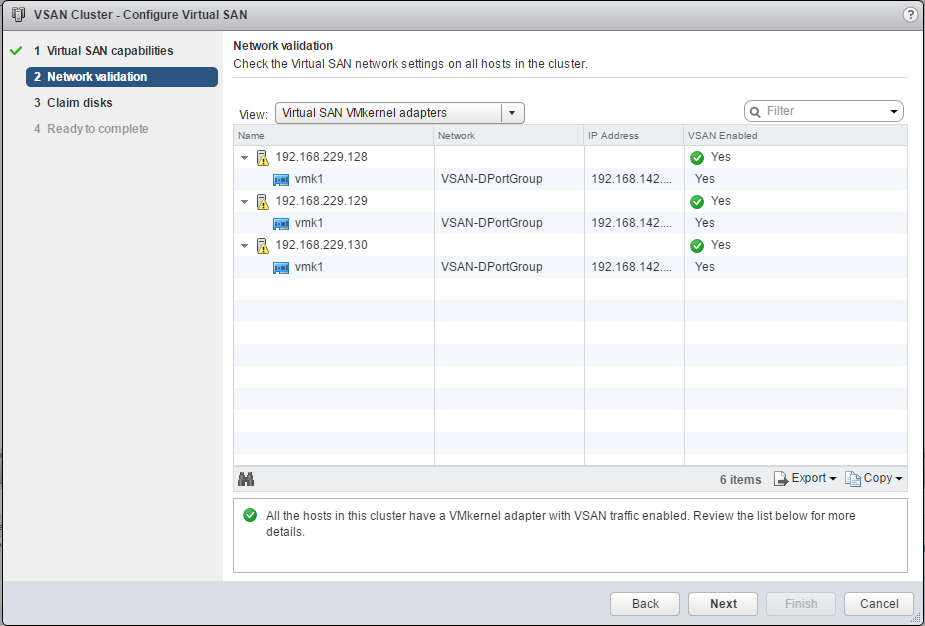Viewport: 925px width, 626px height.
Task: Click the Next button
Action: (x=723, y=604)
